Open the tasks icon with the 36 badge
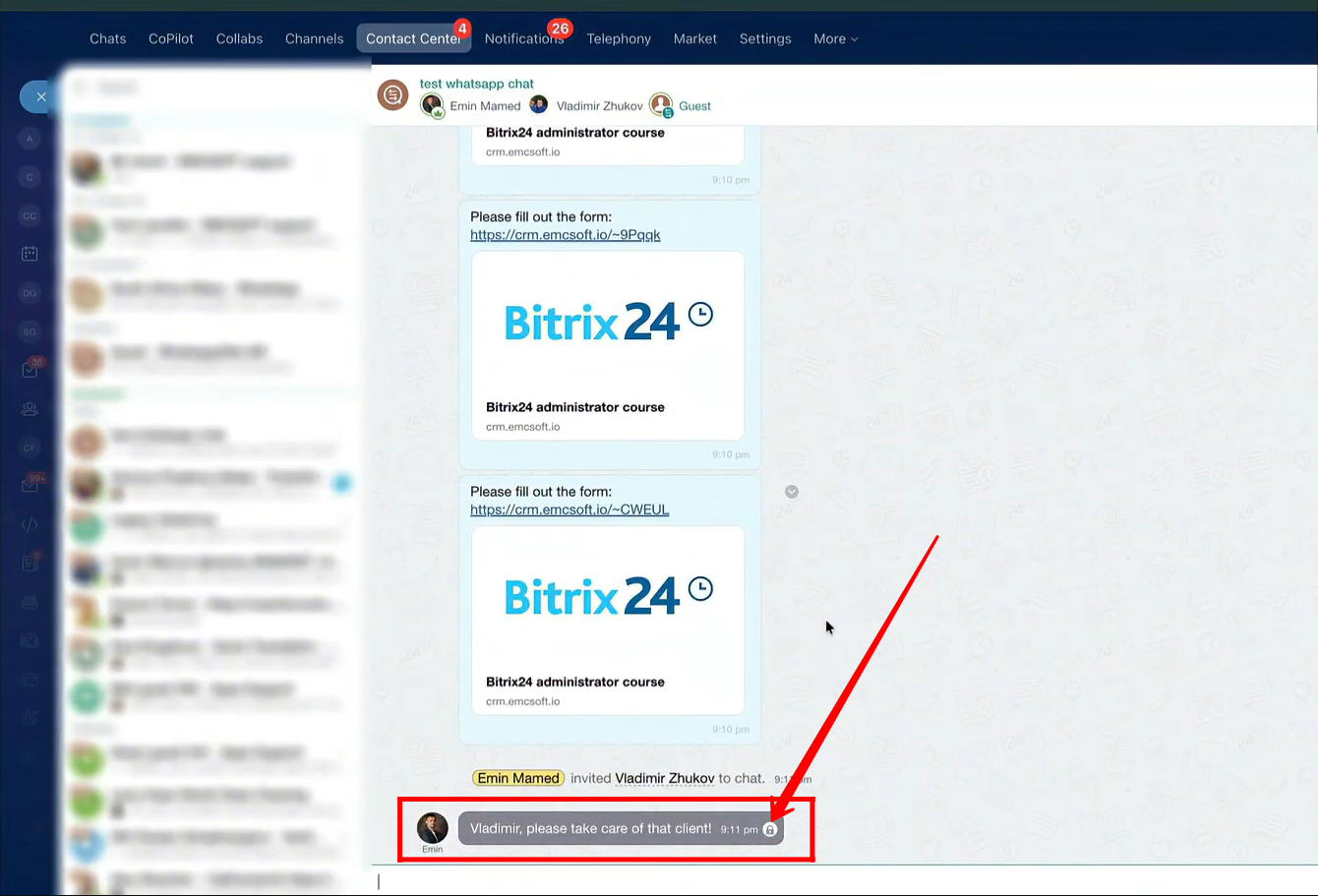Viewport: 1318px width, 896px height. click(30, 370)
